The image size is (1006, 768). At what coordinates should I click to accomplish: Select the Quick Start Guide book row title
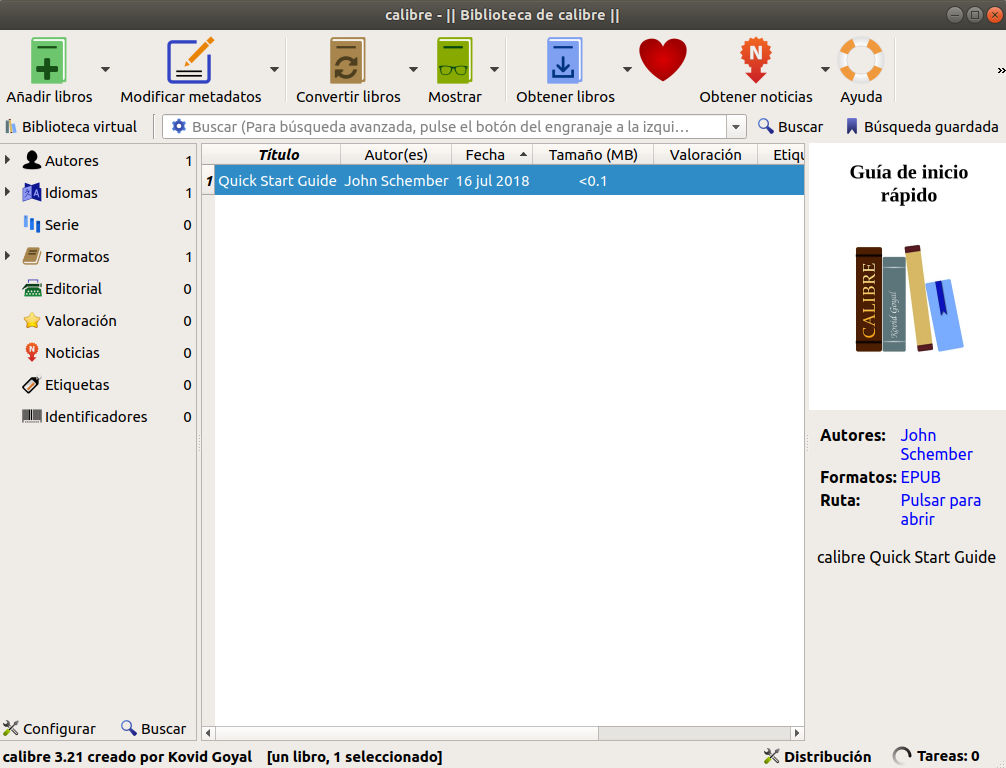point(277,181)
